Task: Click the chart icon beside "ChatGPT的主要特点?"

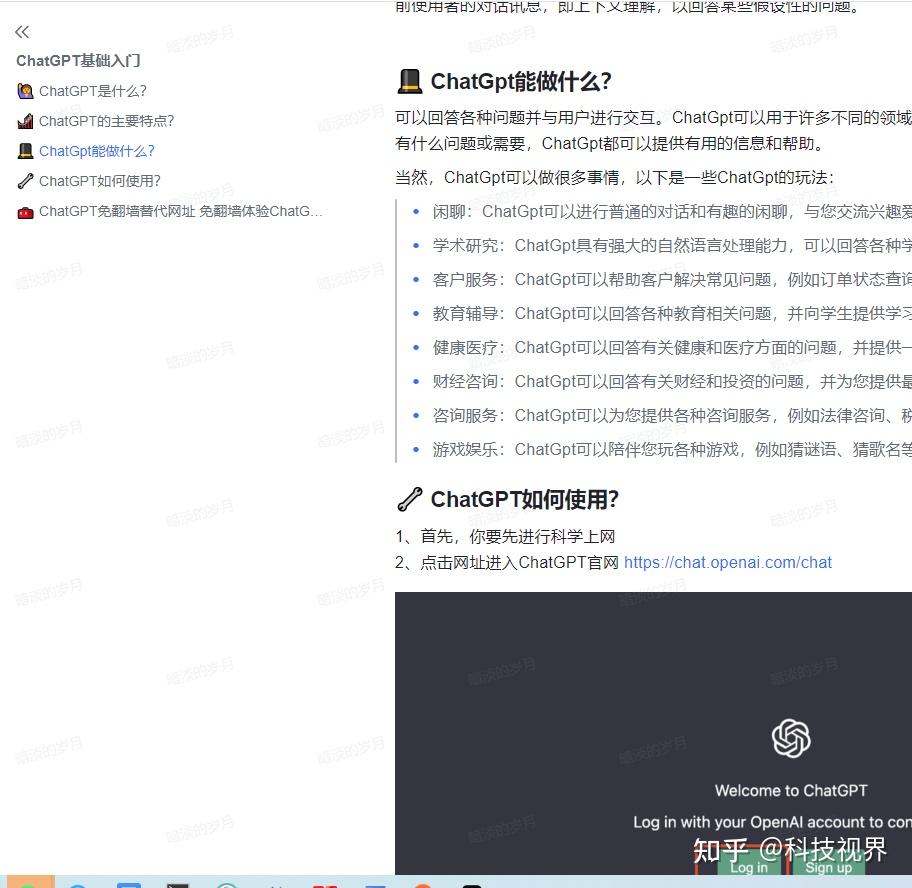Action: 25,120
